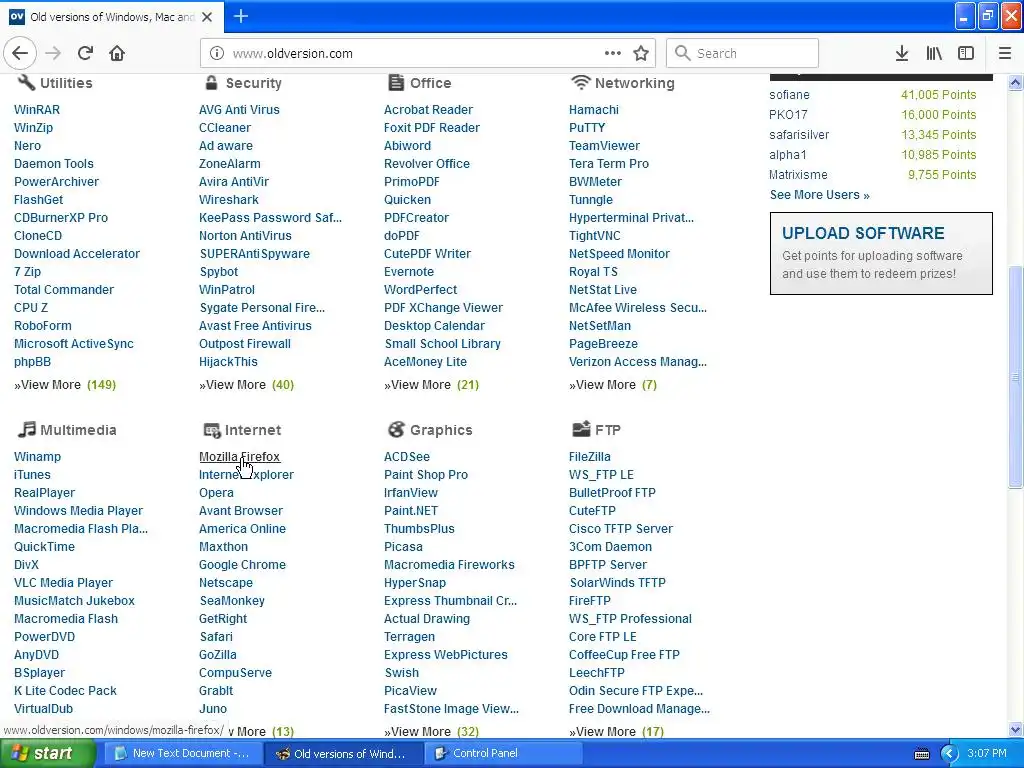Click the Office document icon

tap(396, 82)
